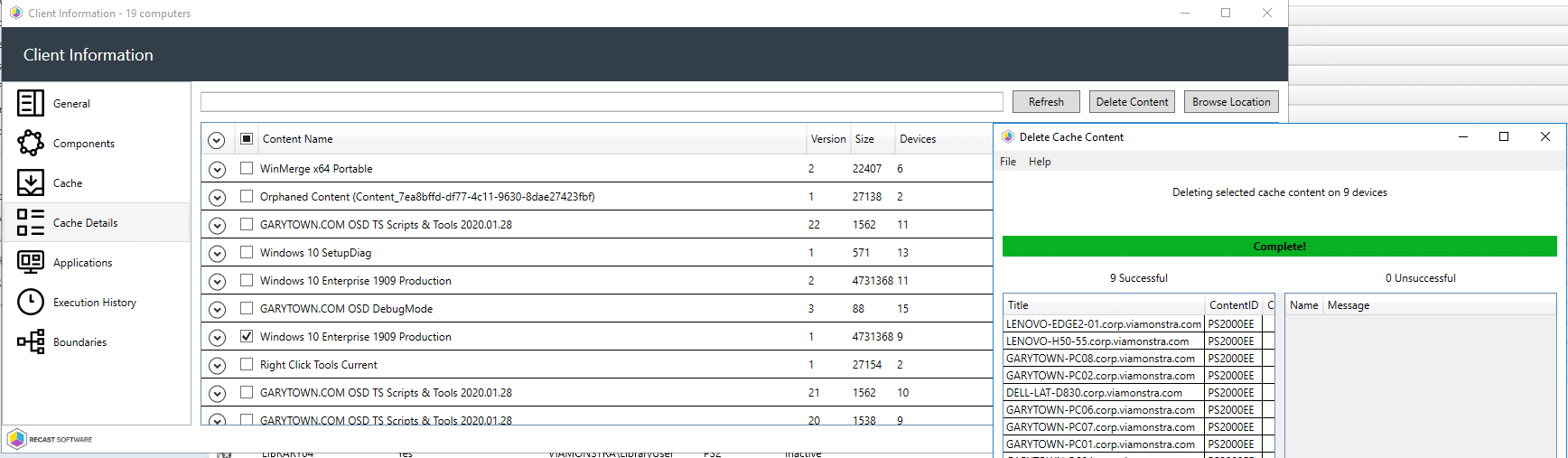Viewport: 1568px width, 458px height.
Task: Open the File menu
Action: tap(1008, 162)
